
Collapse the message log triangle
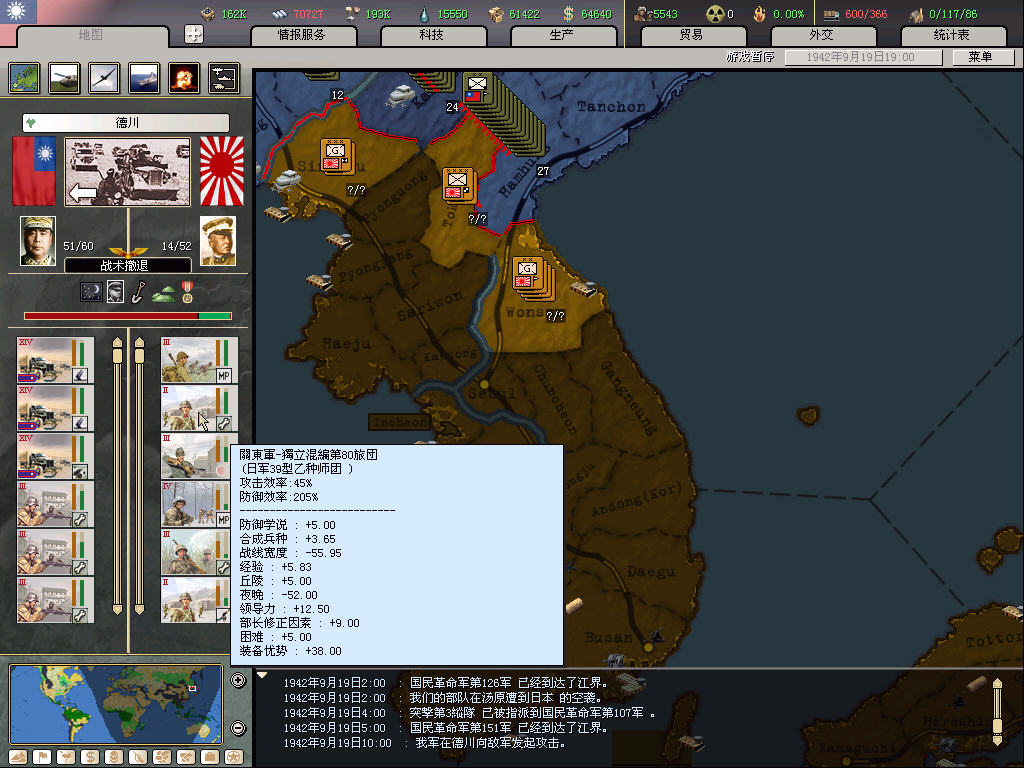point(263,675)
